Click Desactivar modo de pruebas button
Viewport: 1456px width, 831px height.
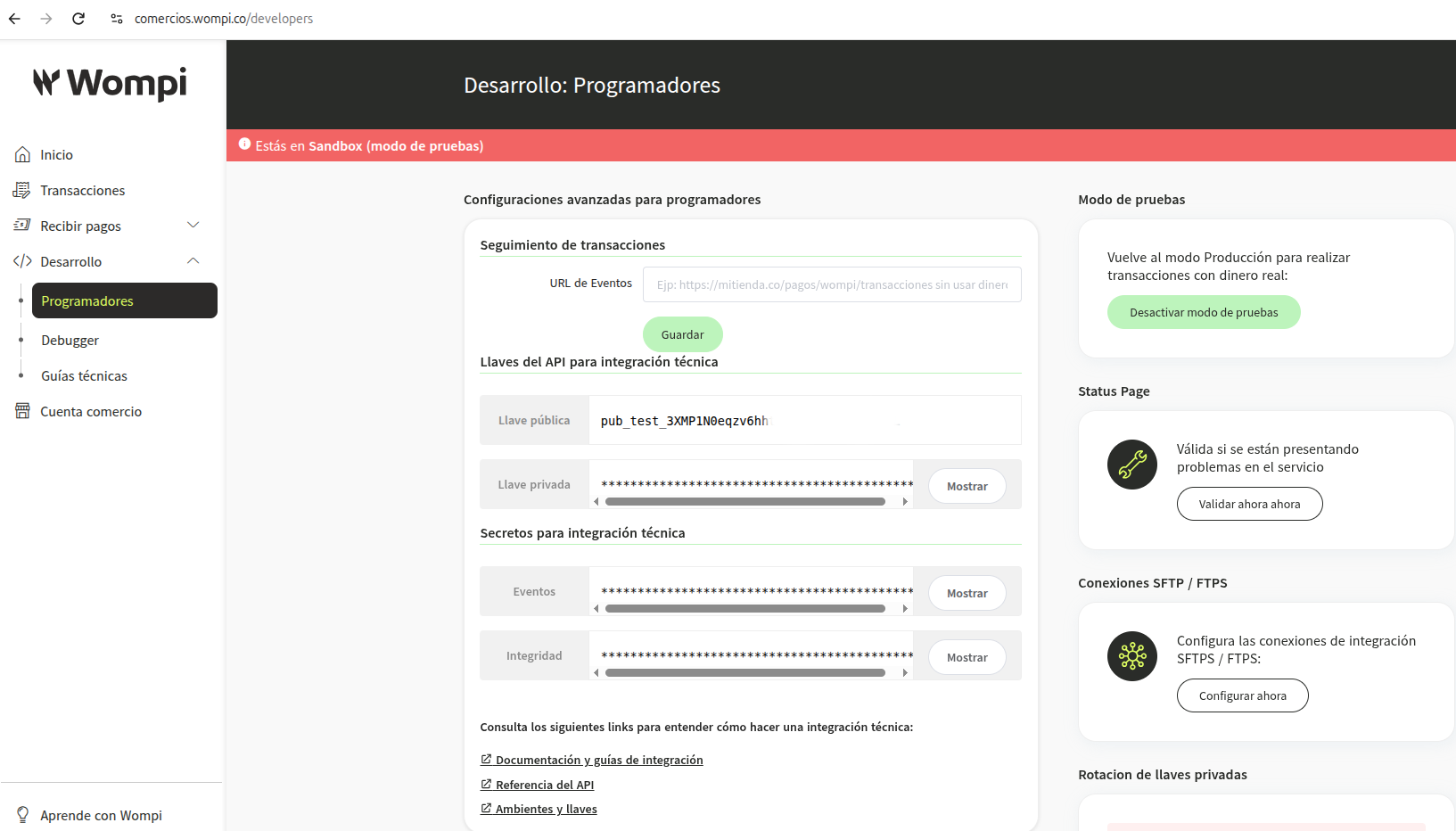1204,312
